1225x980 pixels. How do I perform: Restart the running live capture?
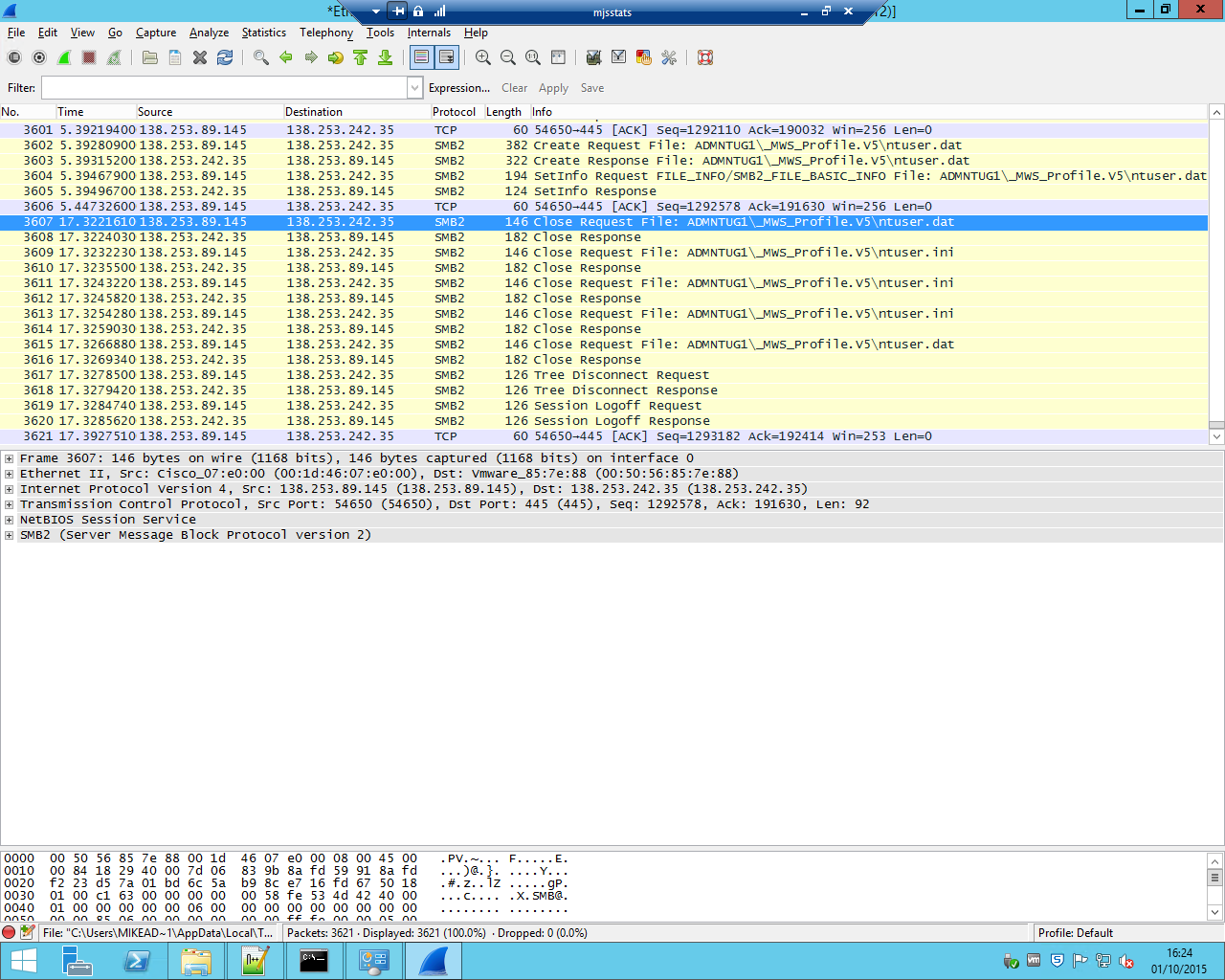[114, 57]
